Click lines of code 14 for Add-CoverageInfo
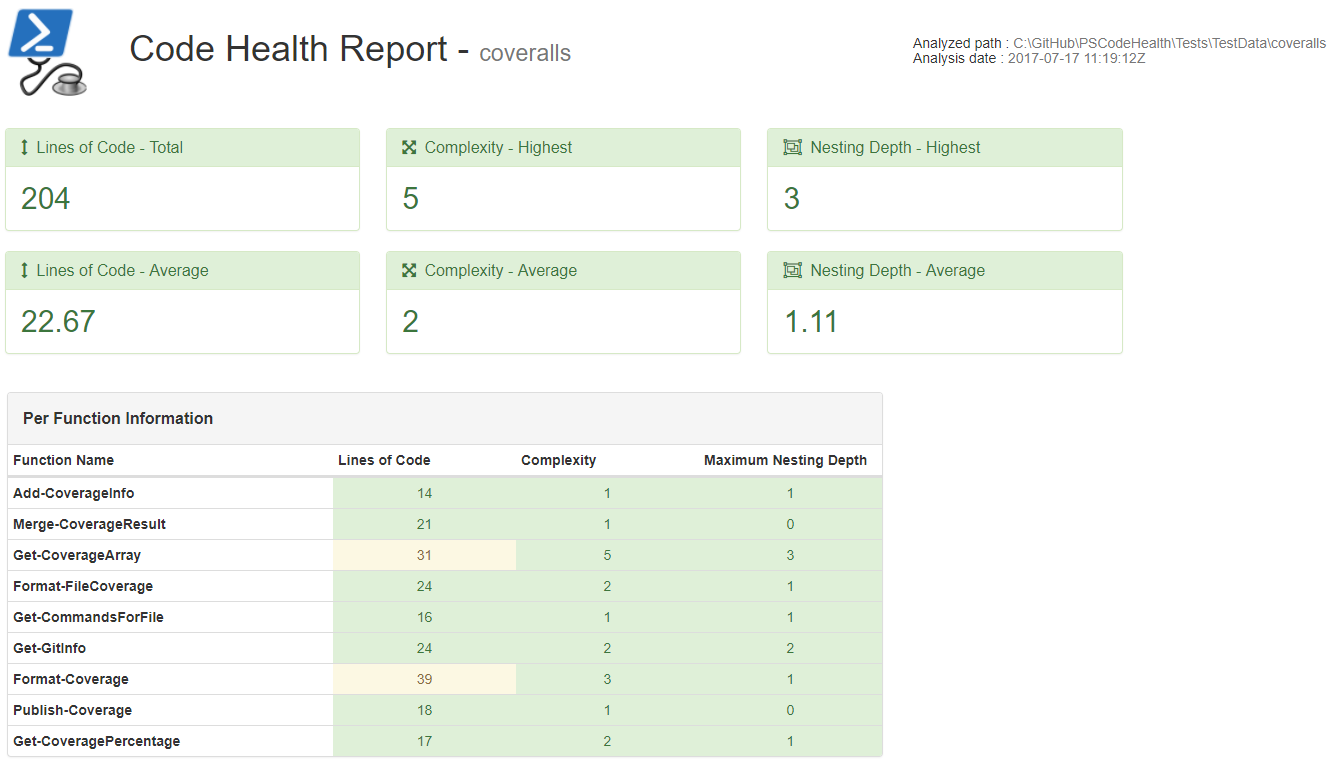Image resolution: width=1327 pixels, height=762 pixels. tap(425, 493)
